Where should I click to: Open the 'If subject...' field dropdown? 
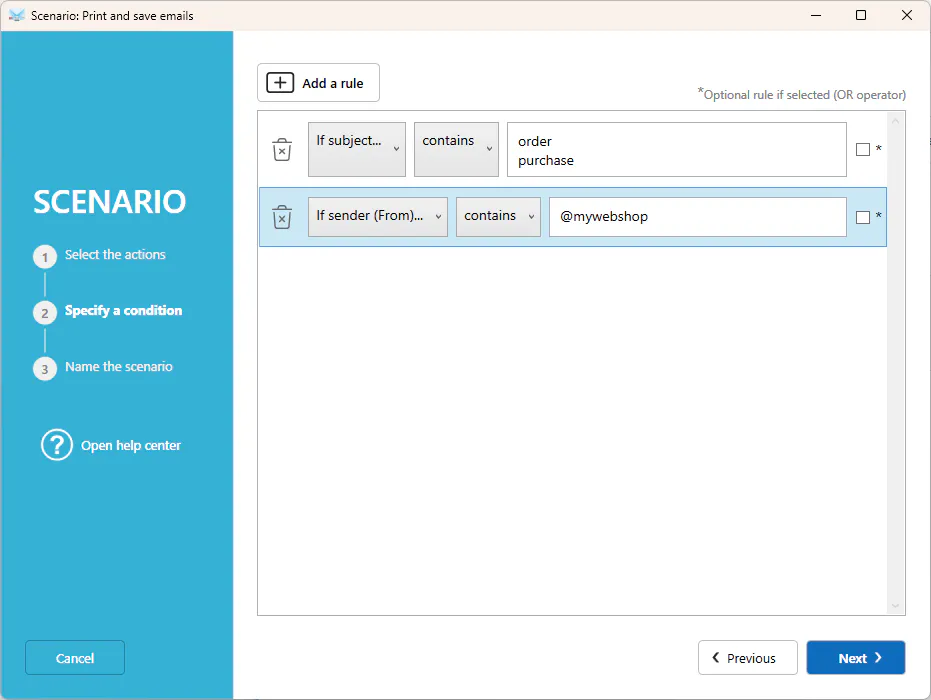coord(357,149)
